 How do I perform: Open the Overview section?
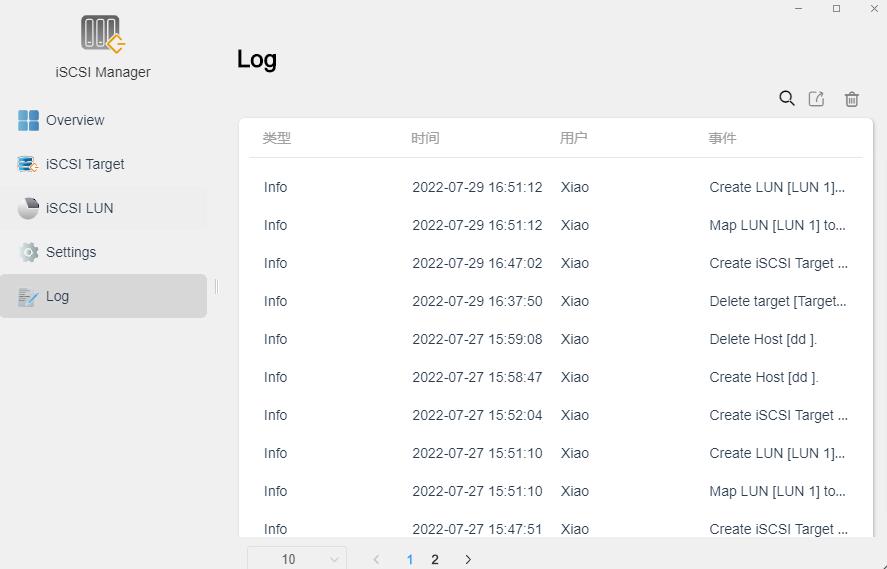point(75,120)
